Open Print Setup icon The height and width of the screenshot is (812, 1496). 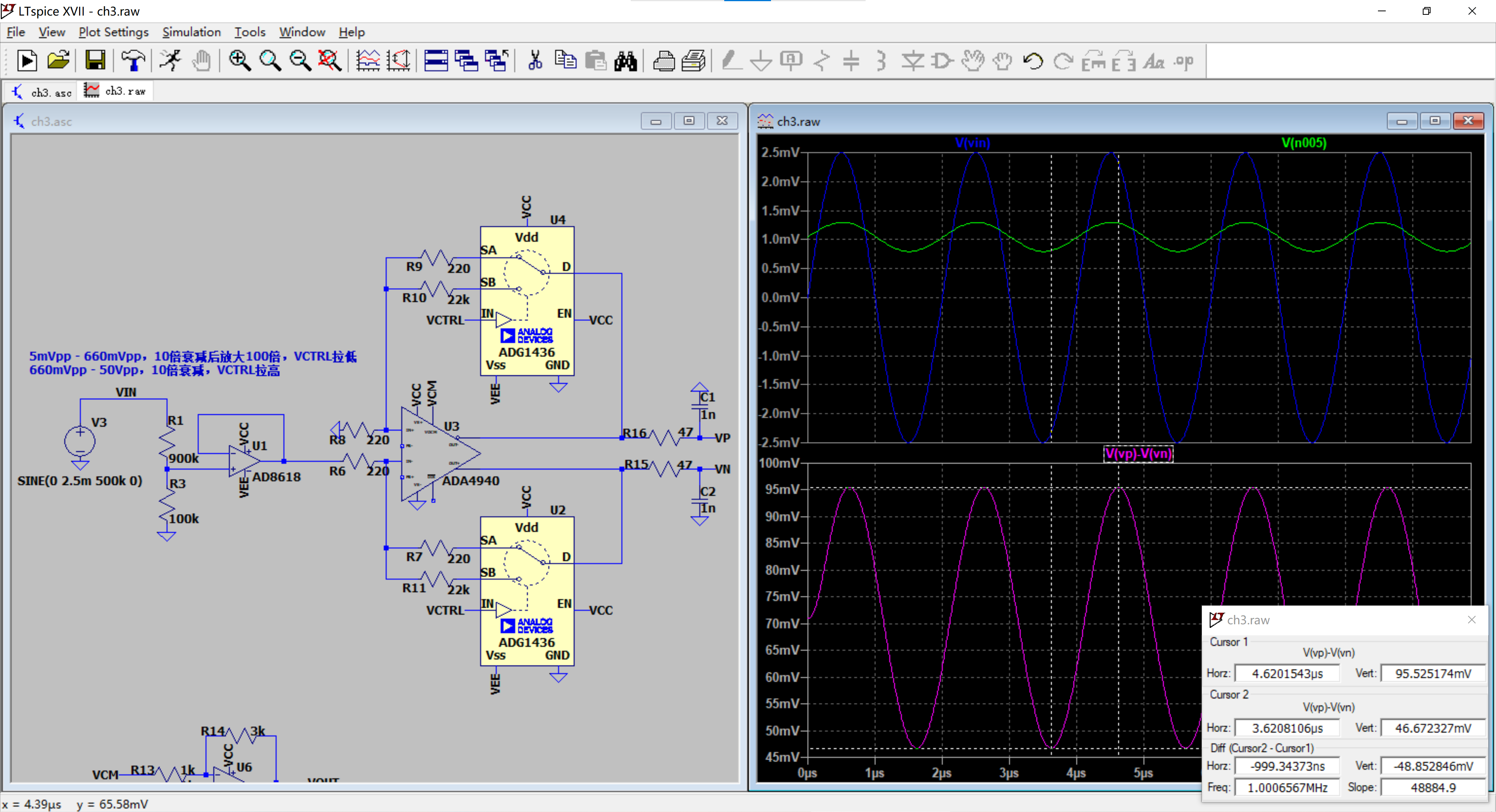693,60
